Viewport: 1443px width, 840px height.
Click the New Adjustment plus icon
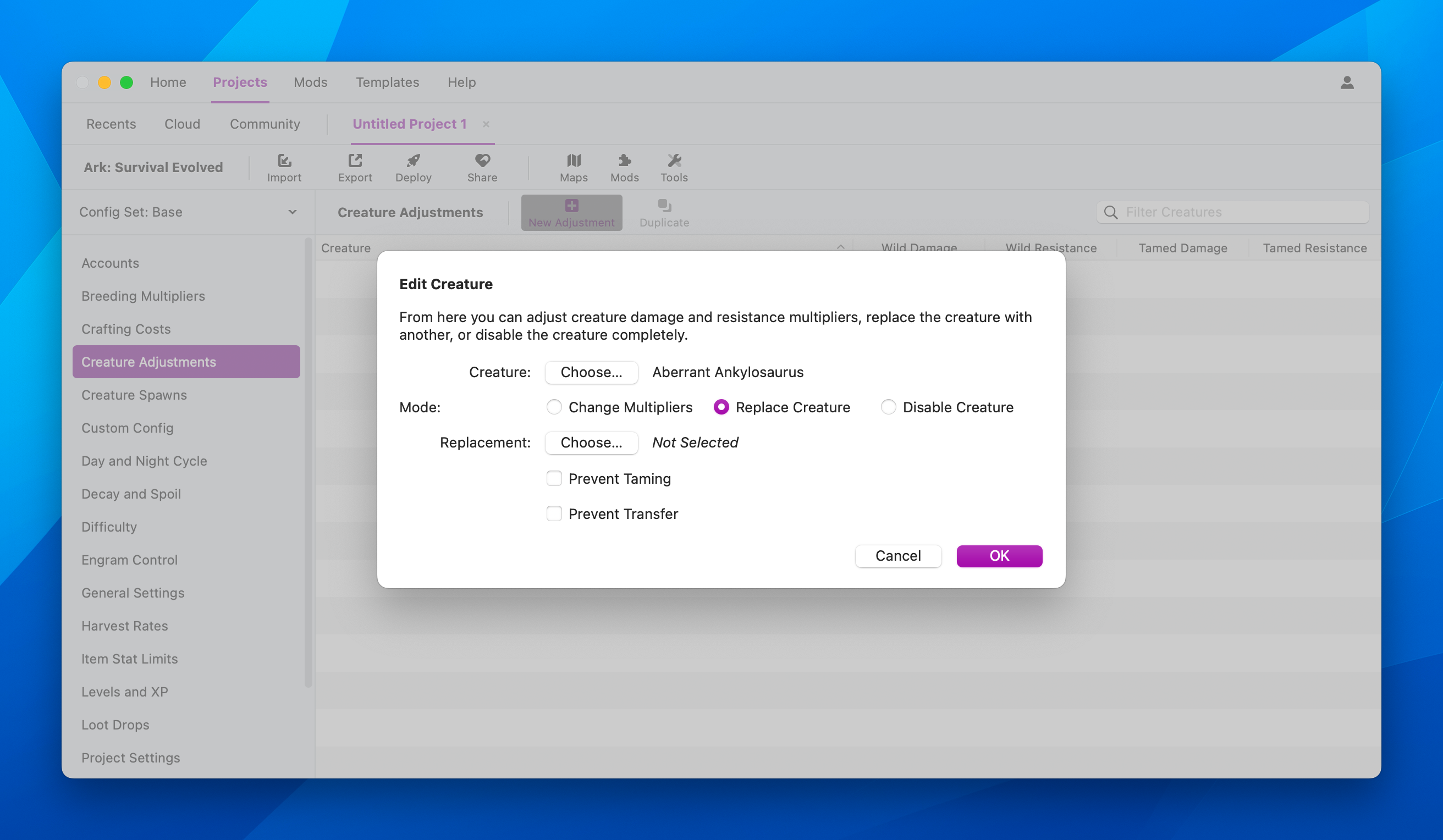click(x=571, y=206)
